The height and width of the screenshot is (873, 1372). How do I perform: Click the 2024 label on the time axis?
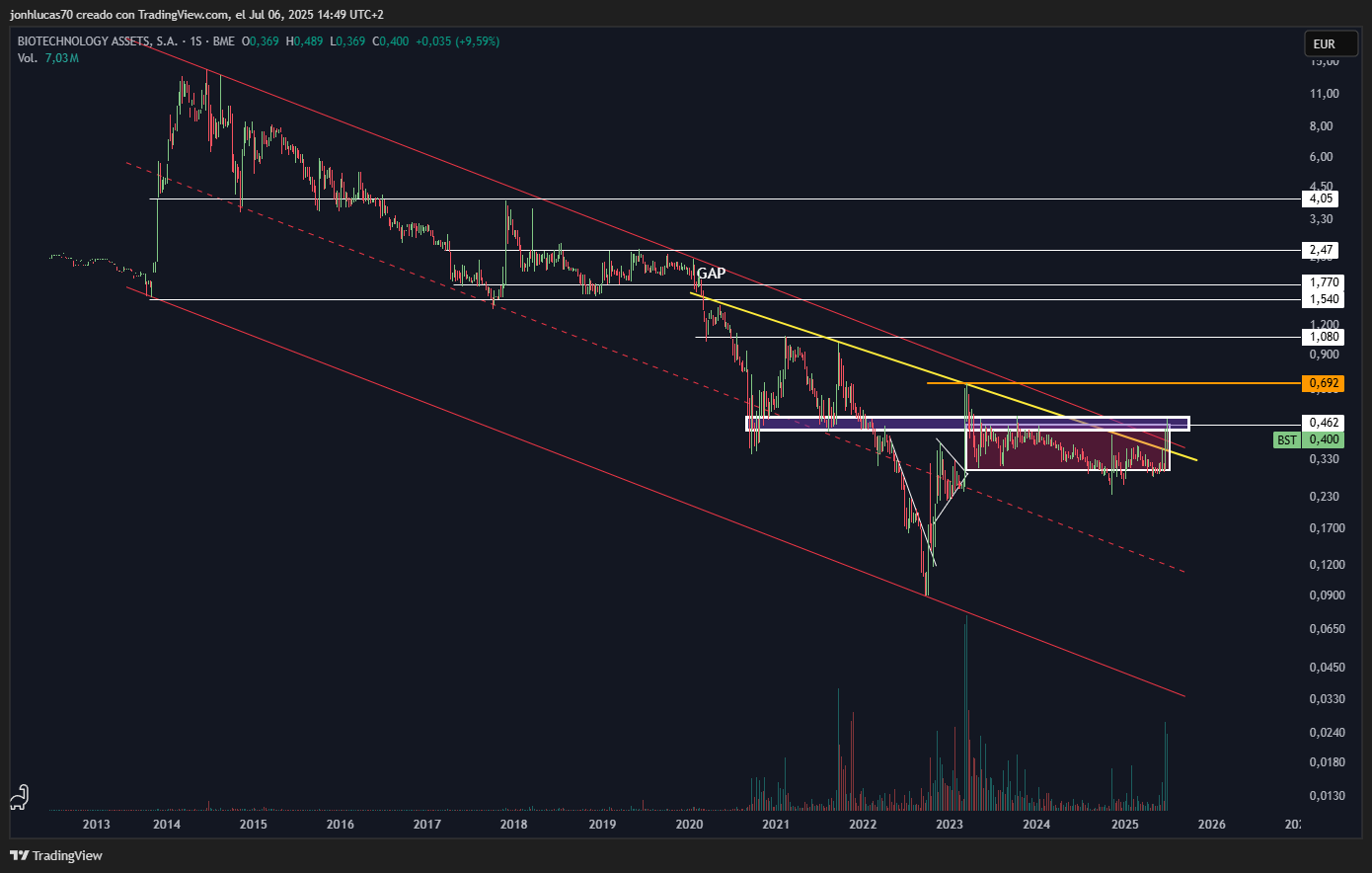tap(1036, 825)
